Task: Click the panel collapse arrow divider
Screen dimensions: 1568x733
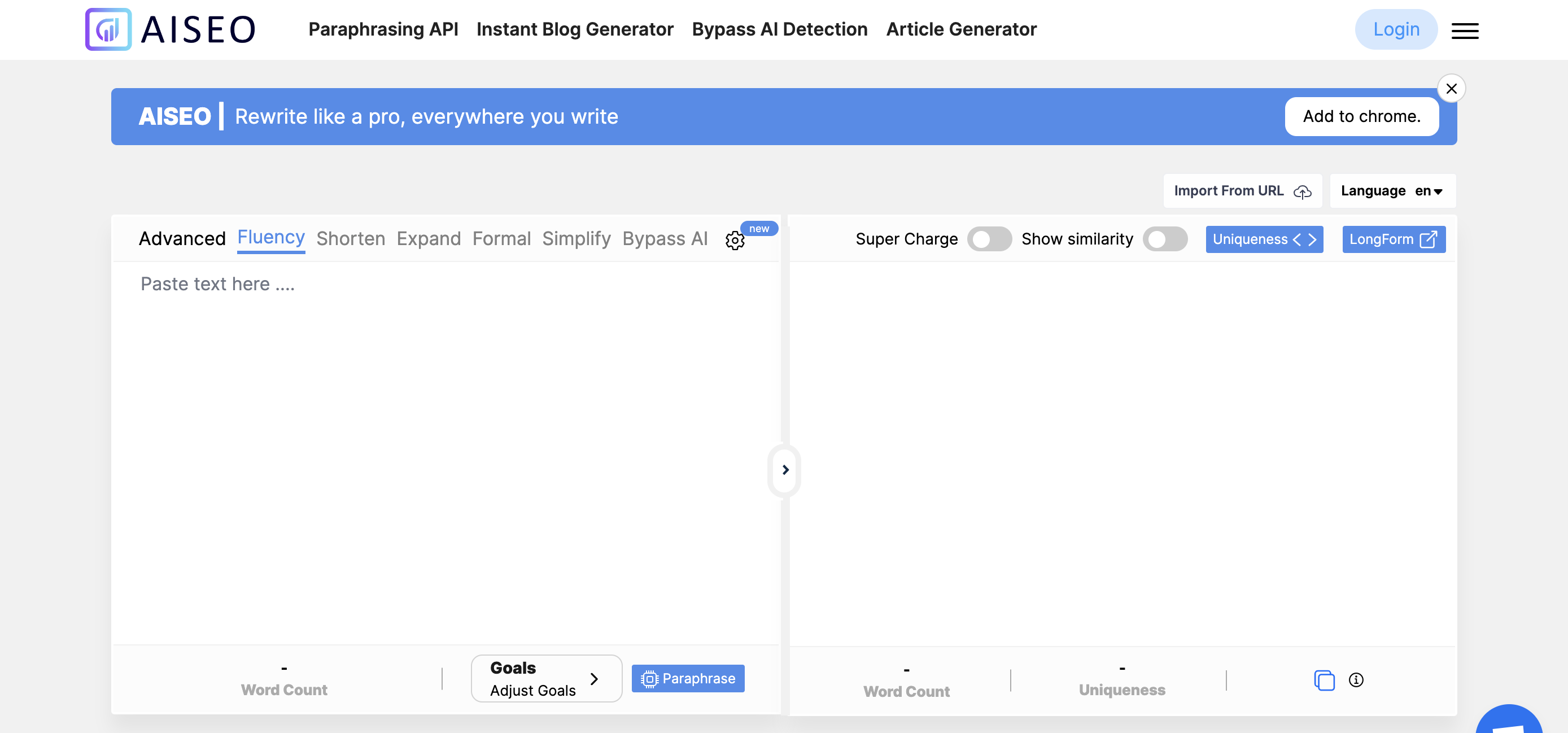Action: 785,470
